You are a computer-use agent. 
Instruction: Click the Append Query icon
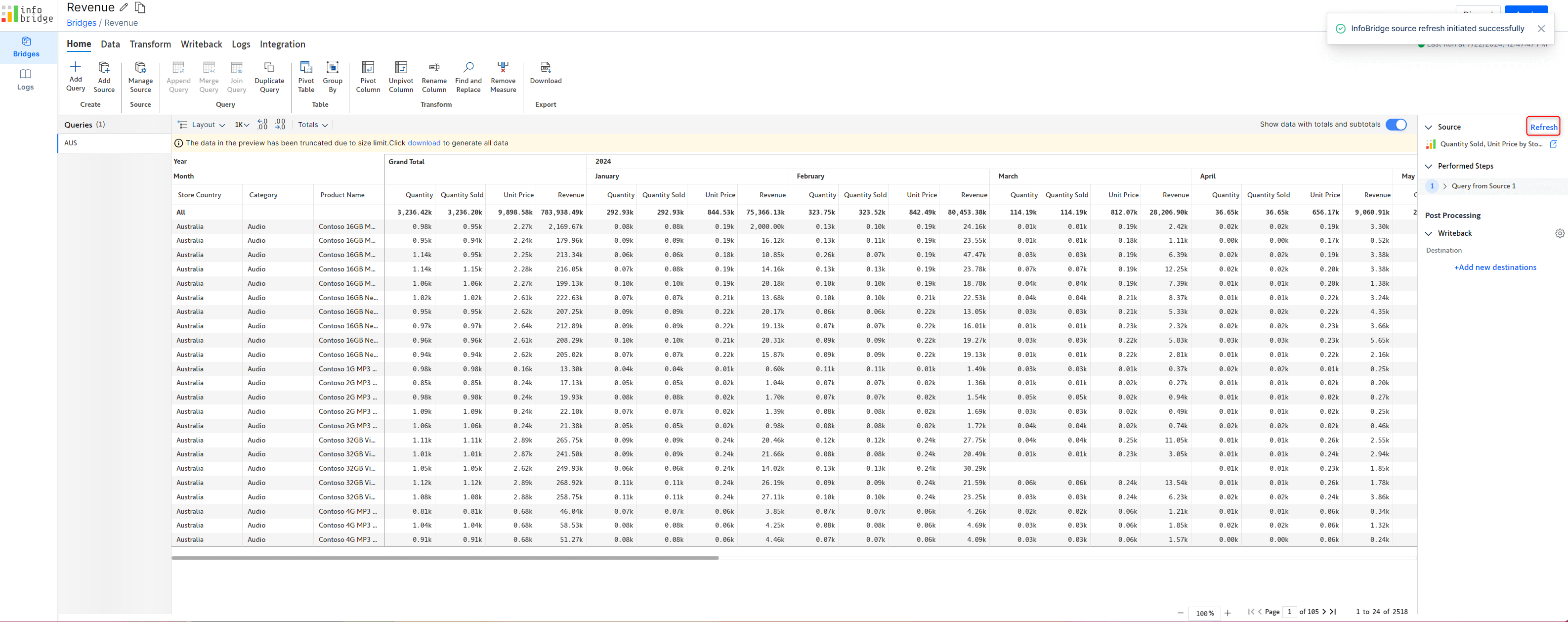pos(178,67)
